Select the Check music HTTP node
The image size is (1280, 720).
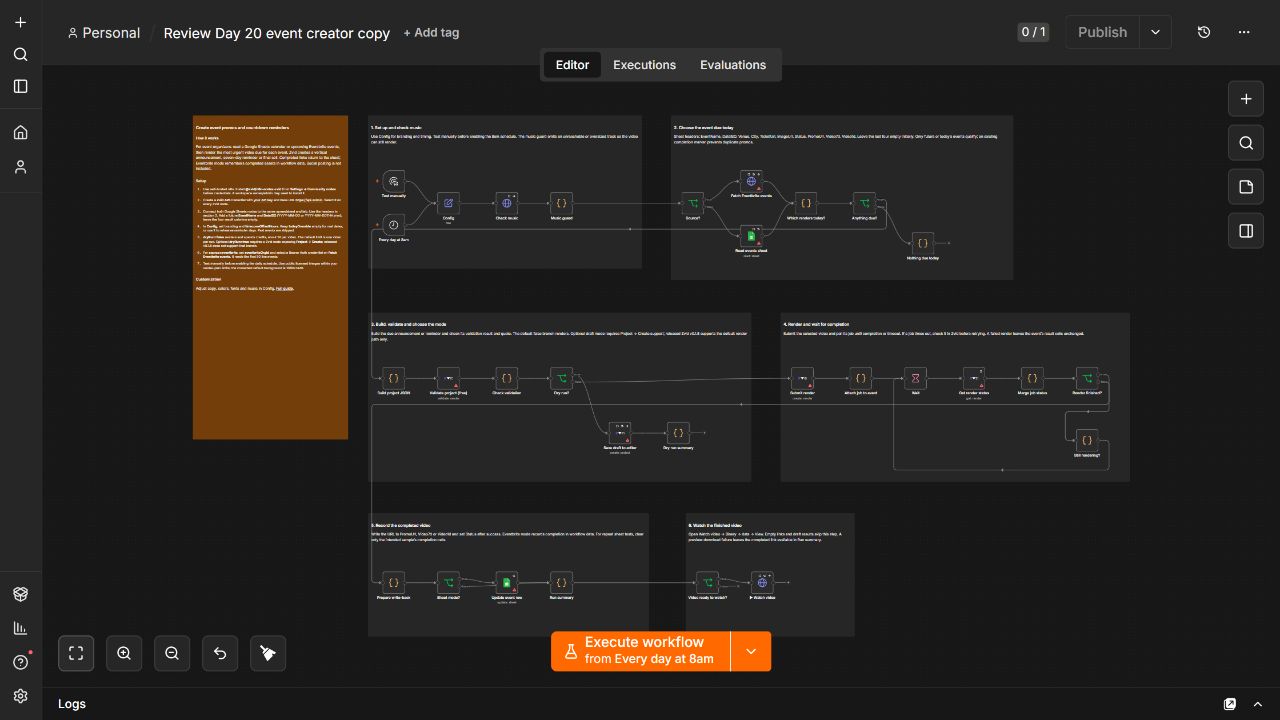click(x=507, y=203)
